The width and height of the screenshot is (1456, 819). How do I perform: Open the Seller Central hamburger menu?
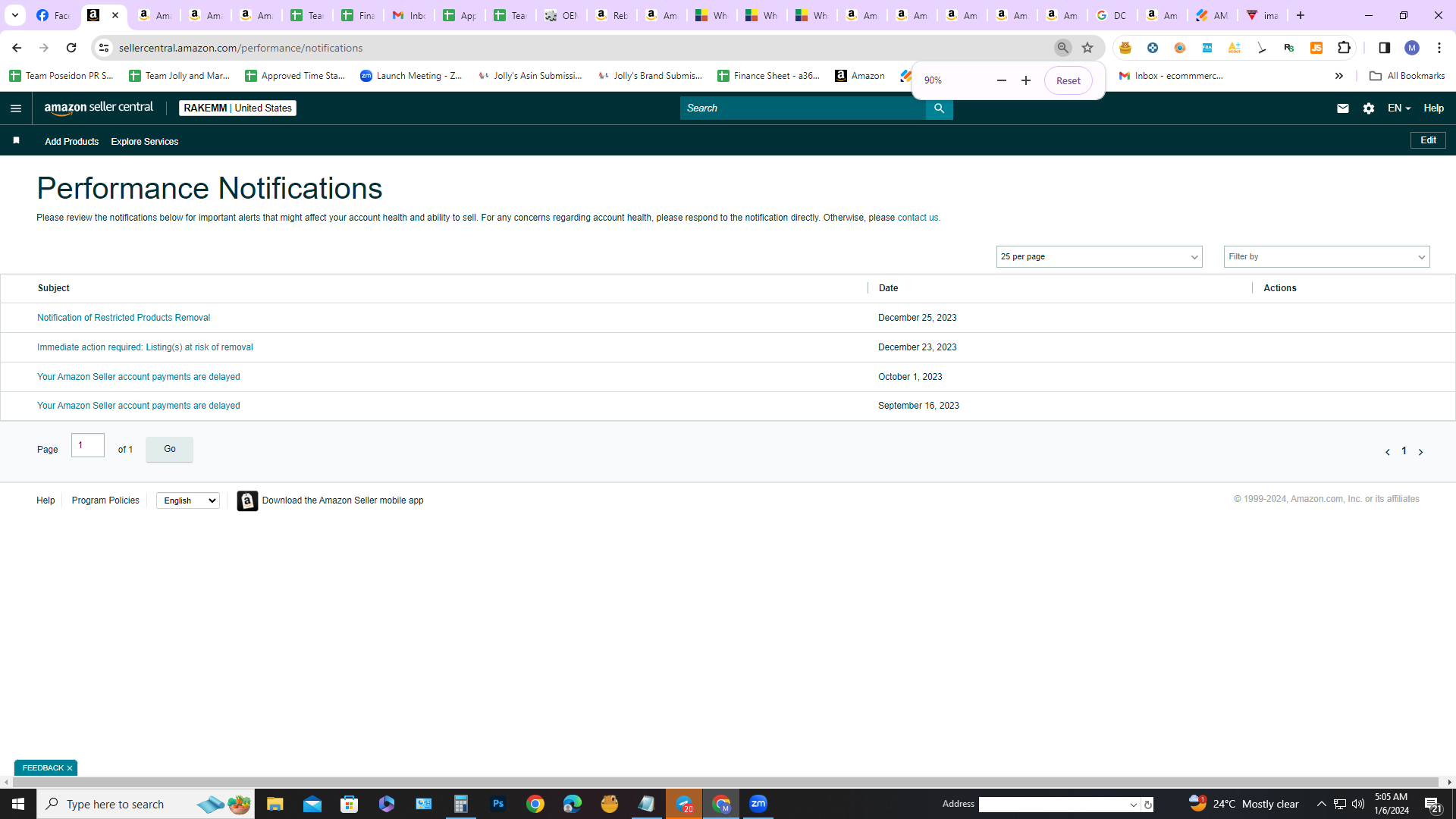pyautogui.click(x=16, y=108)
